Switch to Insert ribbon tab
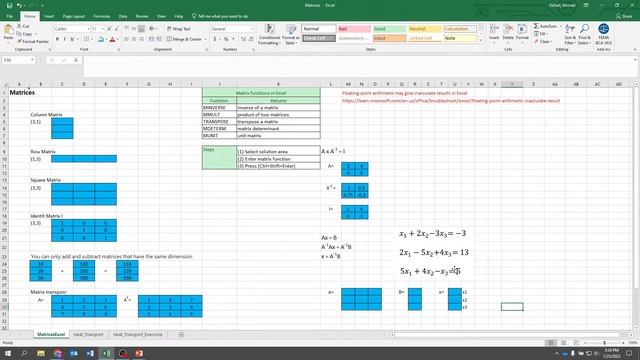 click(49, 16)
